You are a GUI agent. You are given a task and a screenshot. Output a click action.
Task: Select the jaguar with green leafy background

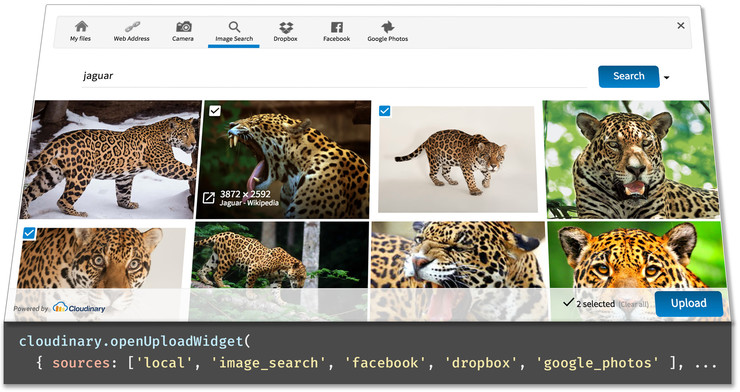pyautogui.click(x=632, y=159)
